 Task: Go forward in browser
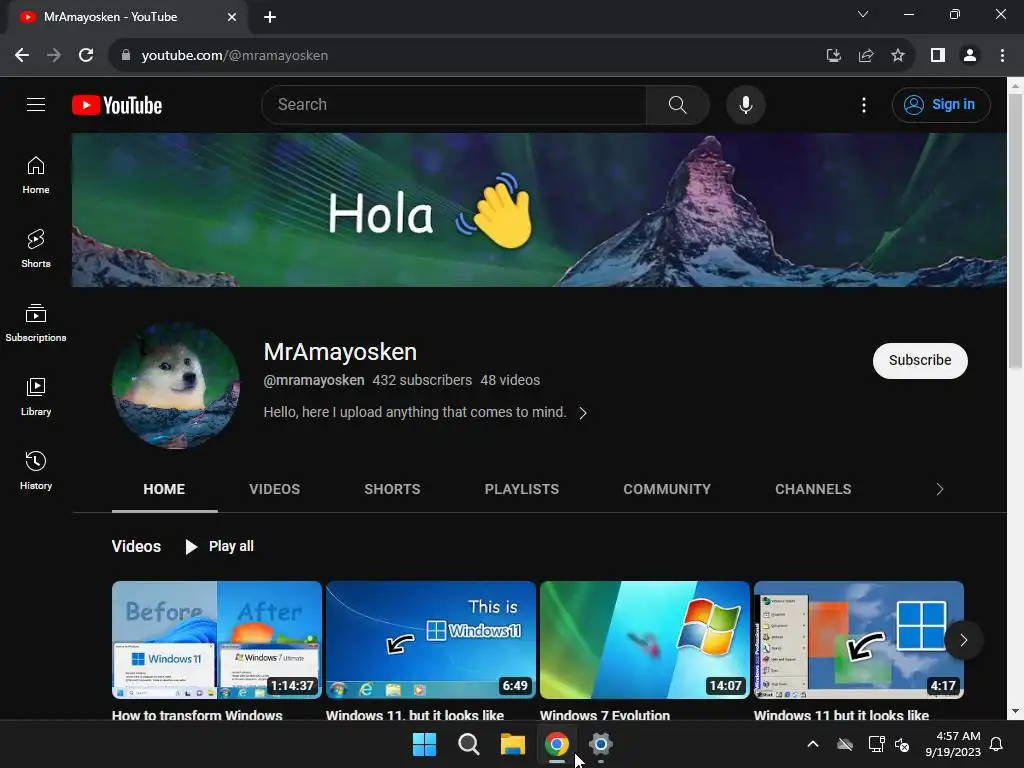click(x=54, y=56)
